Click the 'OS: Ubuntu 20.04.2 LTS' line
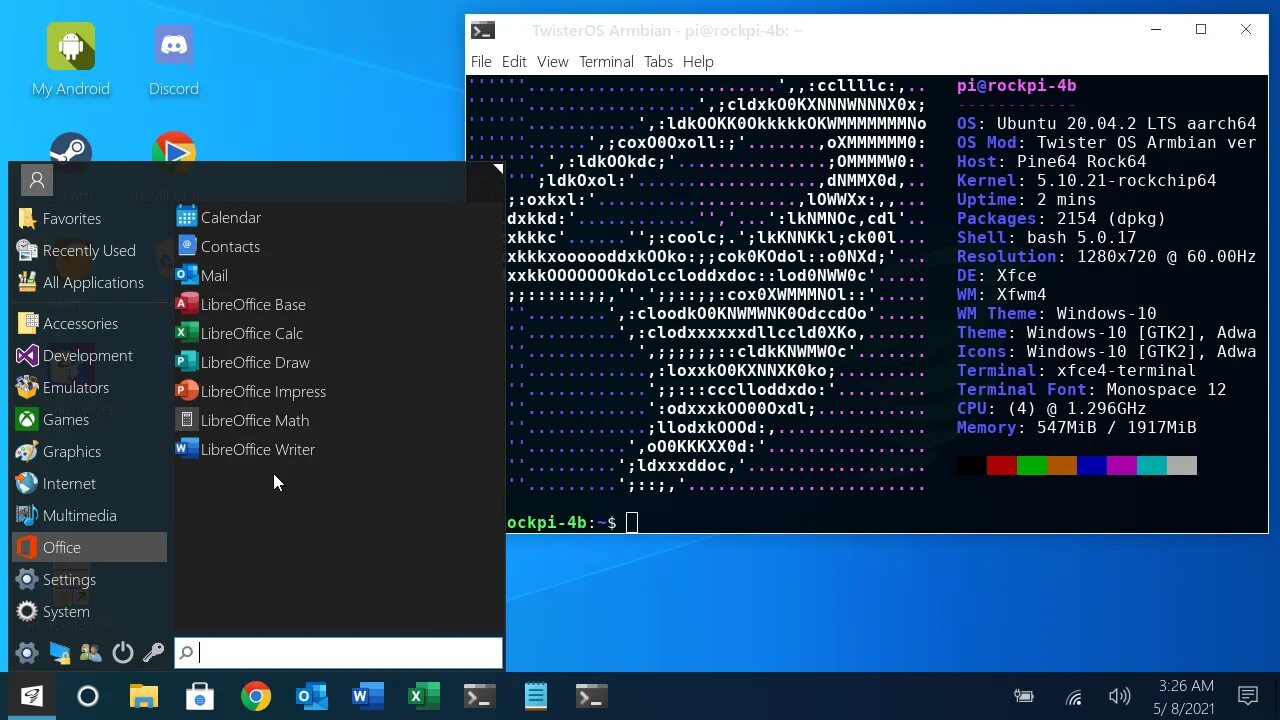Image resolution: width=1280 pixels, height=720 pixels. pos(1106,123)
